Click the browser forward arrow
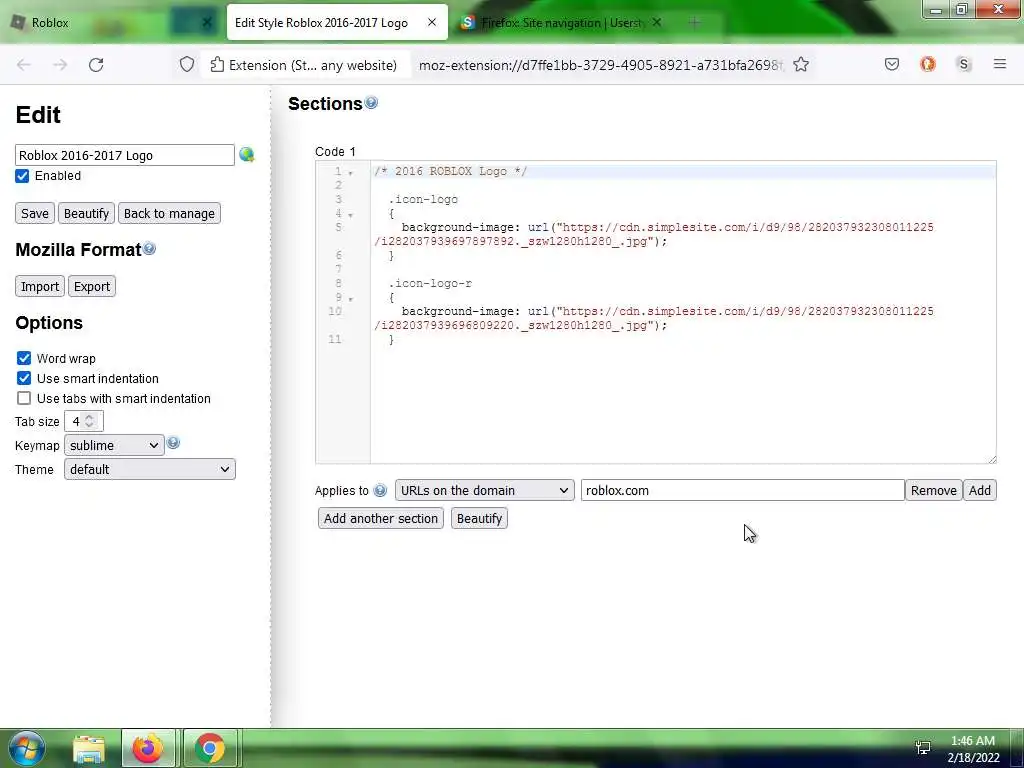The height and width of the screenshot is (768, 1024). pyautogui.click(x=60, y=65)
